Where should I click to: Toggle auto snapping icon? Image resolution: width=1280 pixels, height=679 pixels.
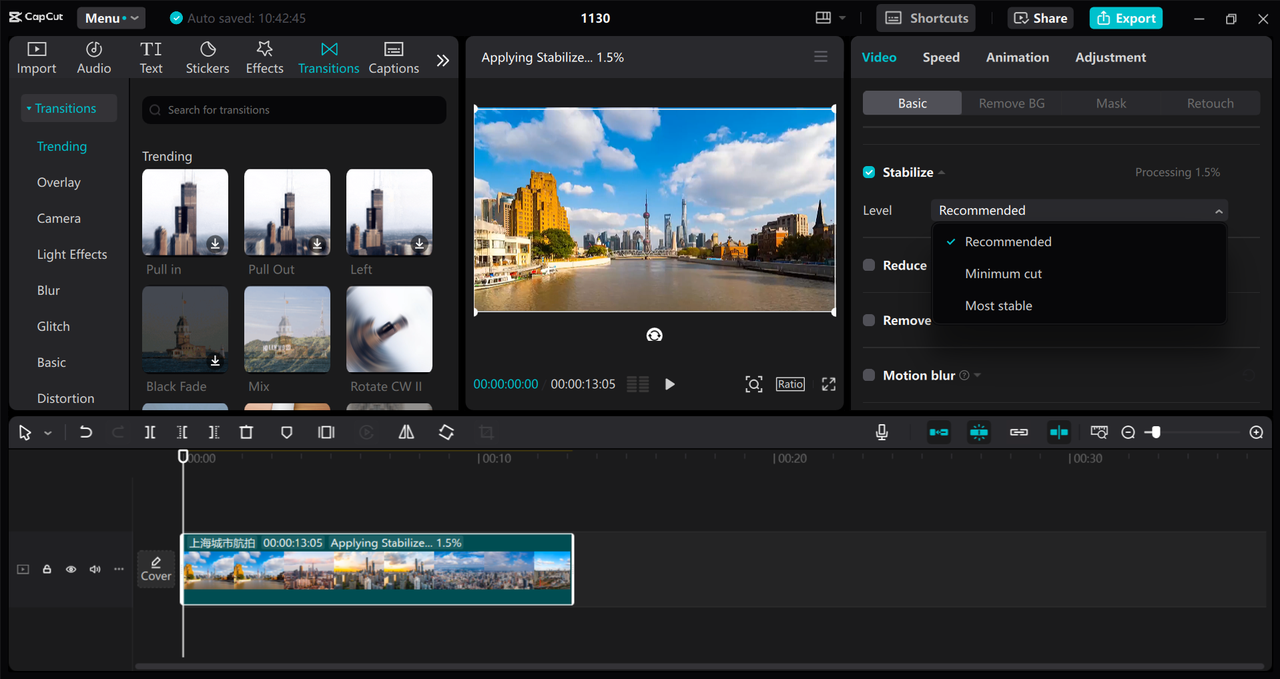click(979, 432)
